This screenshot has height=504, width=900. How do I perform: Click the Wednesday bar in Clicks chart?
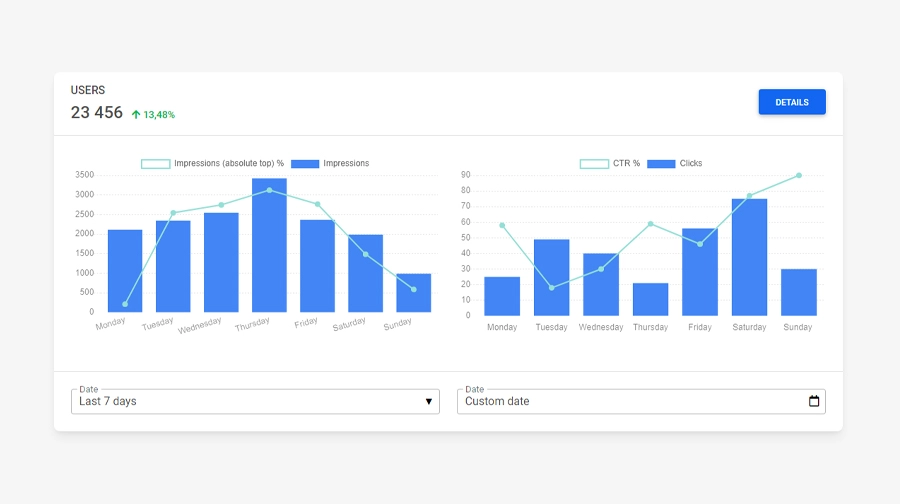(601, 285)
